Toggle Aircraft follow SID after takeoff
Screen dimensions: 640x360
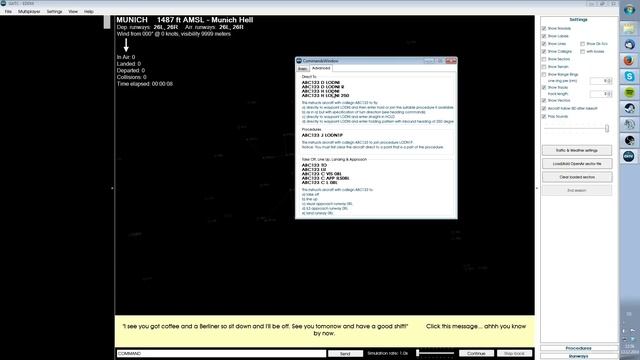tap(544, 109)
